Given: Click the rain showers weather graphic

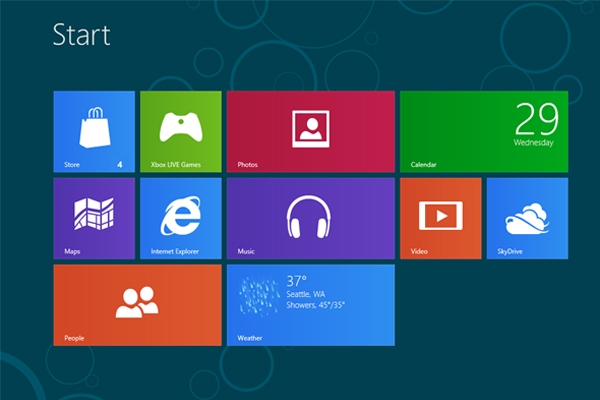Looking at the screenshot, I should (x=259, y=296).
